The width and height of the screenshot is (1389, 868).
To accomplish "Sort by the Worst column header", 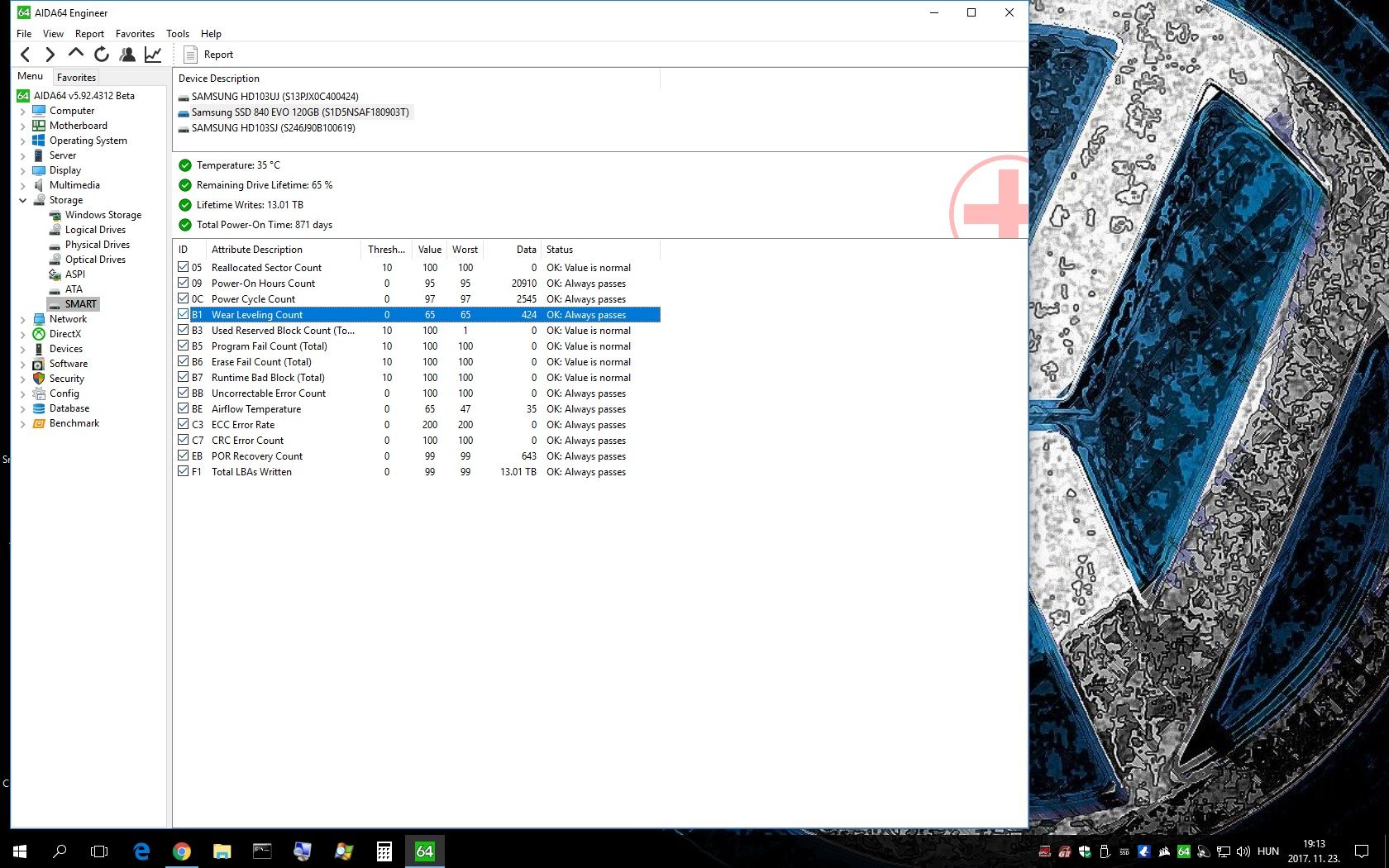I will (465, 250).
